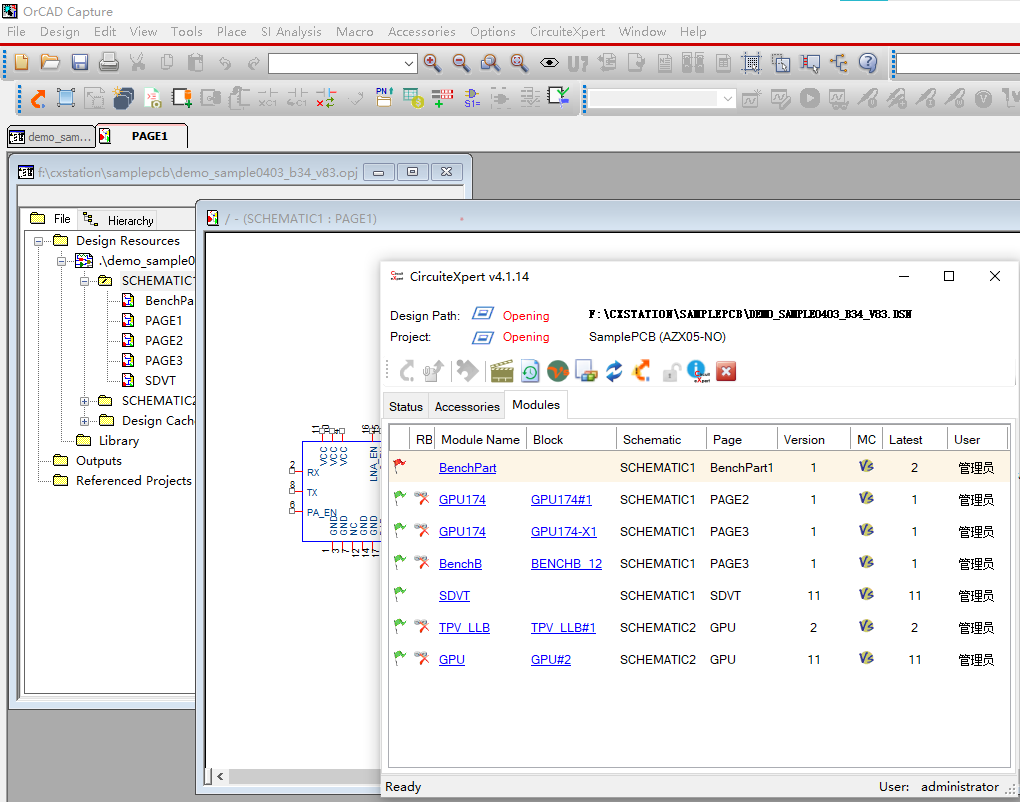Minimize the project .opj window
Image resolution: width=1020 pixels, height=802 pixels.
(379, 172)
